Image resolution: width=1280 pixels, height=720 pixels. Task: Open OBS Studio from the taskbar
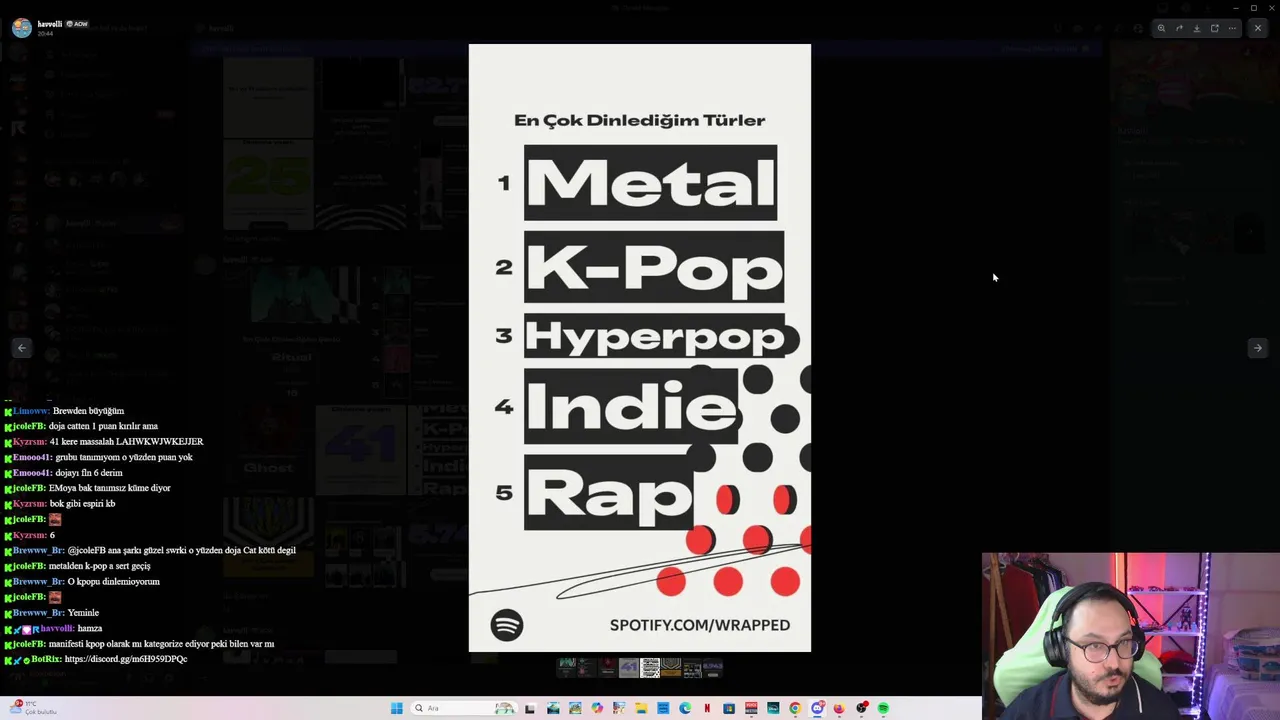(x=862, y=708)
